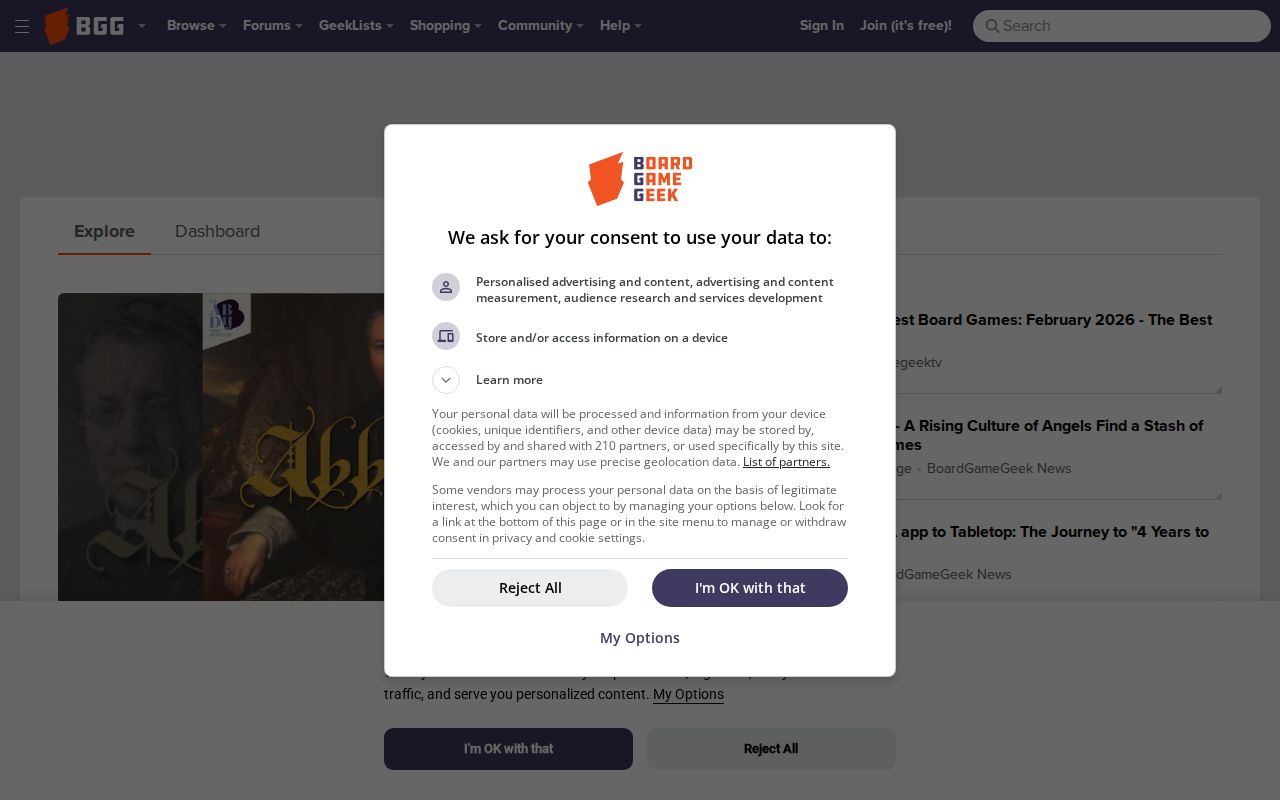Click the Sign In link

pos(822,26)
